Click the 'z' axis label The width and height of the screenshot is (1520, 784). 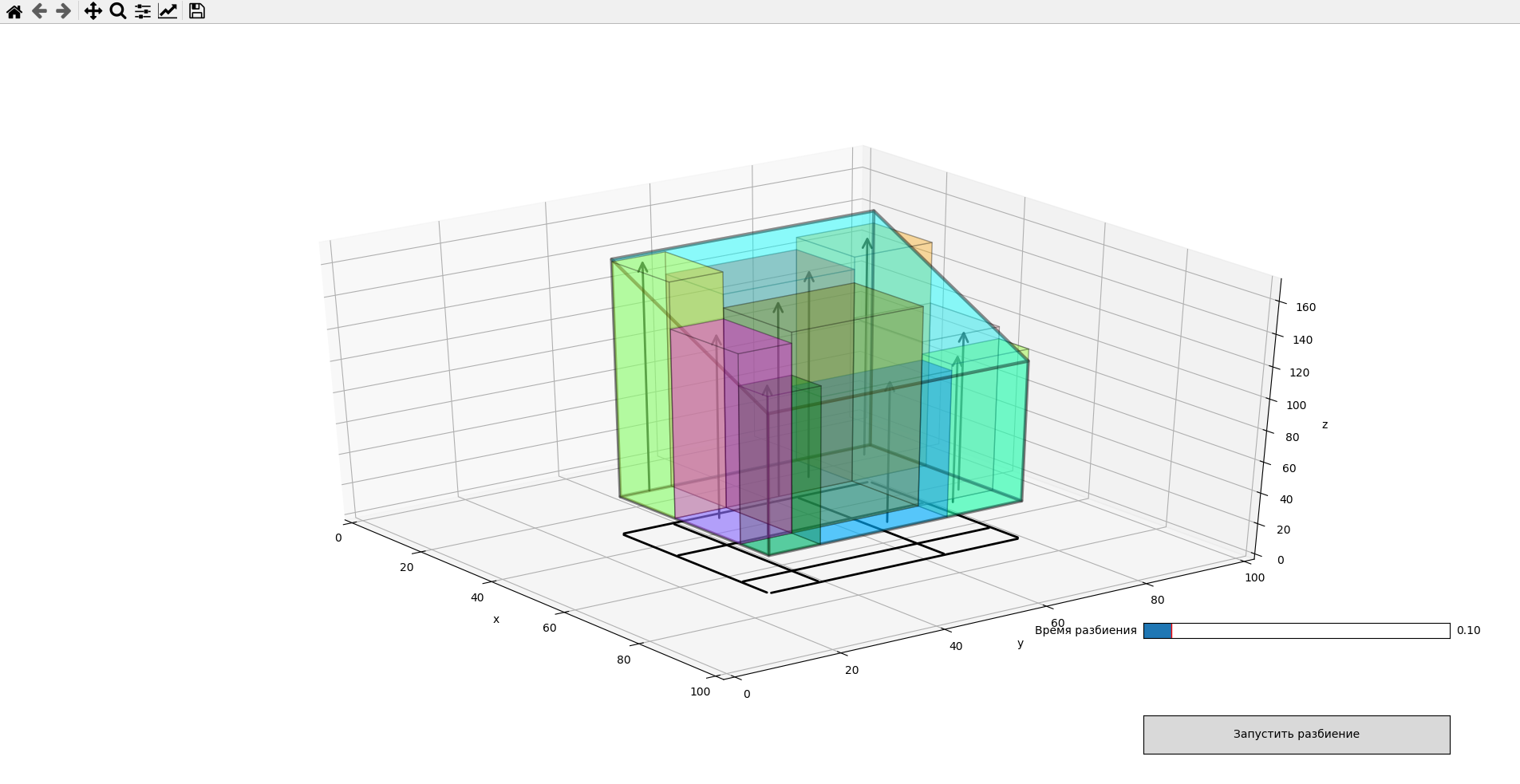click(1324, 425)
